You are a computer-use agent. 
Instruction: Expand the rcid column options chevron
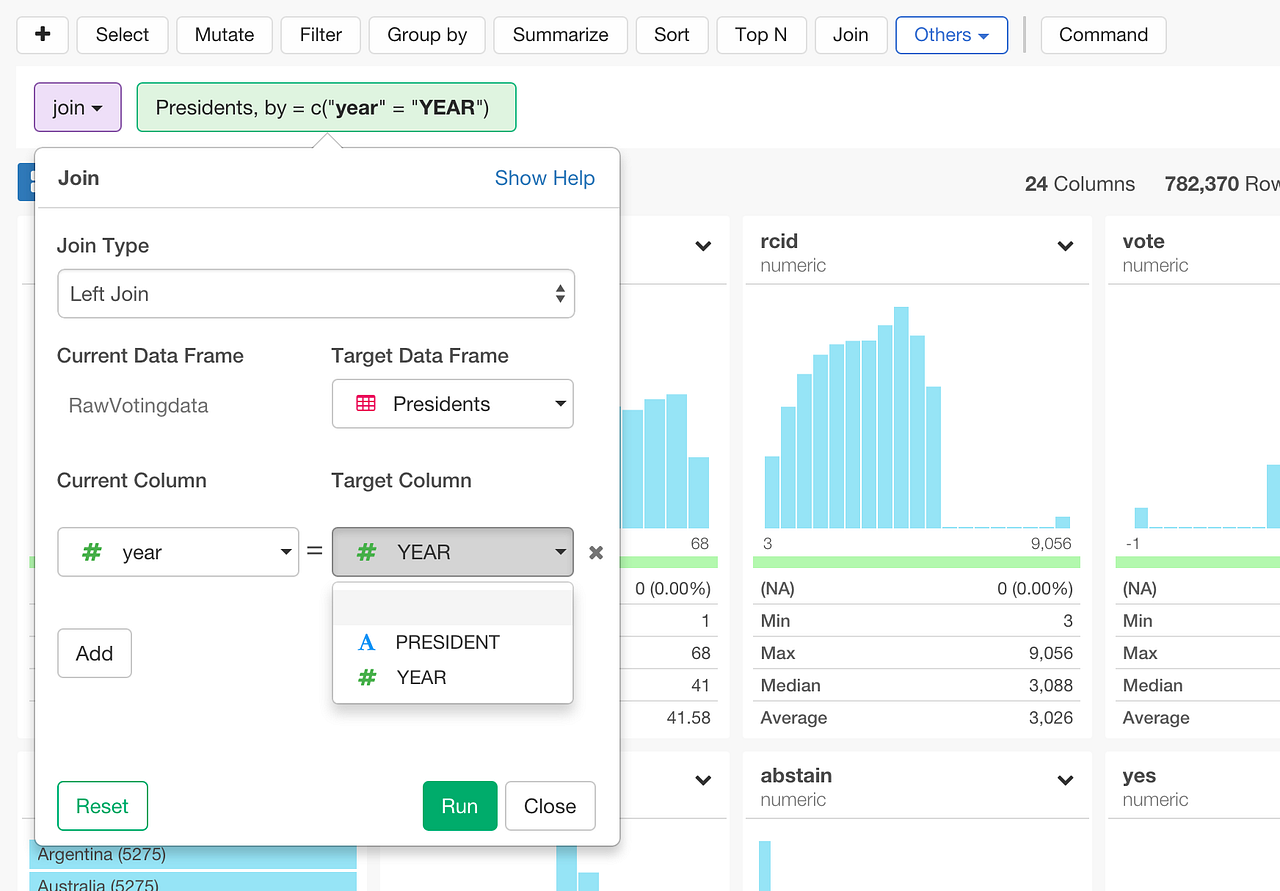tap(1064, 246)
